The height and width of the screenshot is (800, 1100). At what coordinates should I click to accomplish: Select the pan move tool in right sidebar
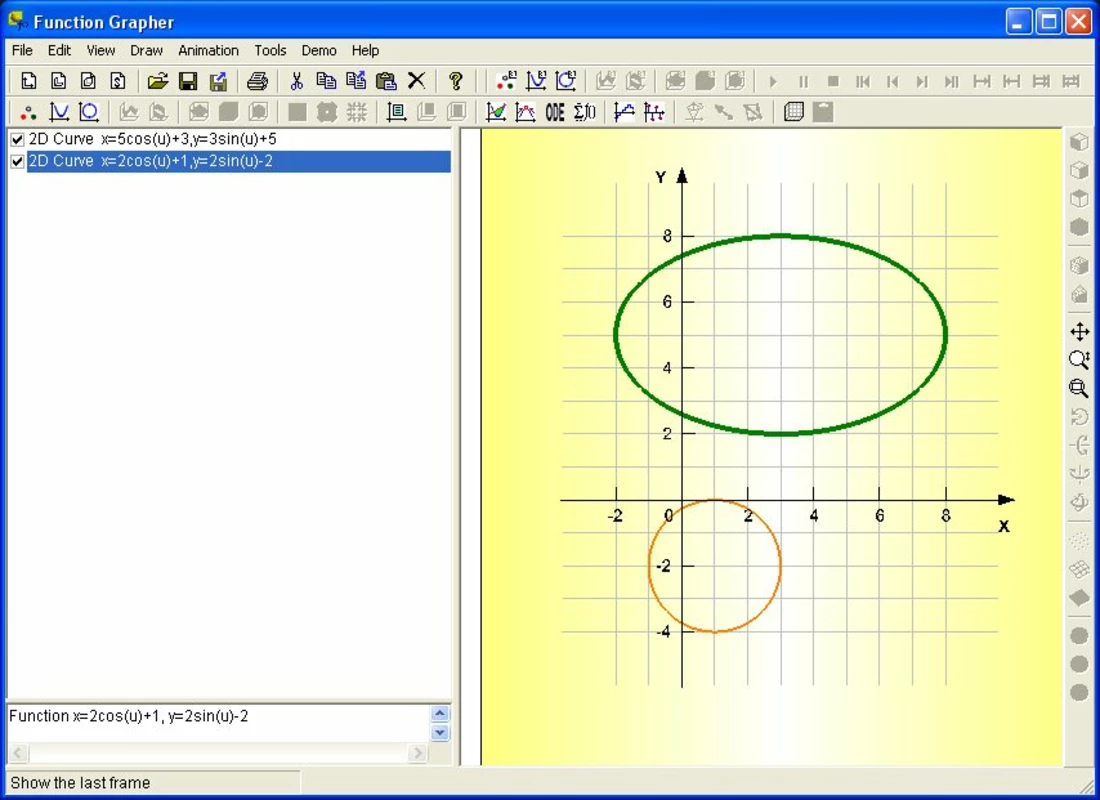coord(1080,331)
